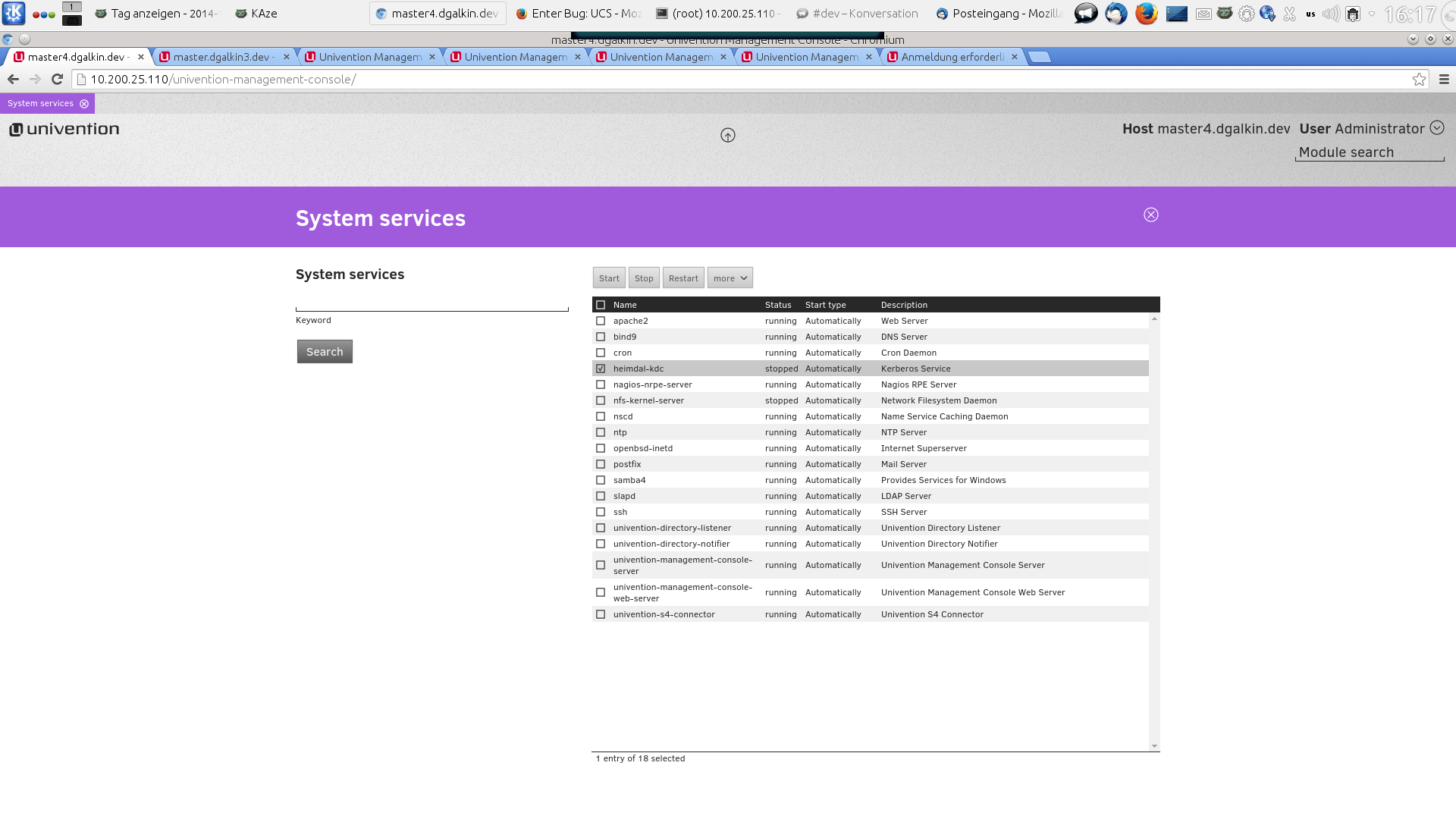This screenshot has height=819, width=1456.
Task: Toggle select-all checkbox in table header
Action: [601, 305]
